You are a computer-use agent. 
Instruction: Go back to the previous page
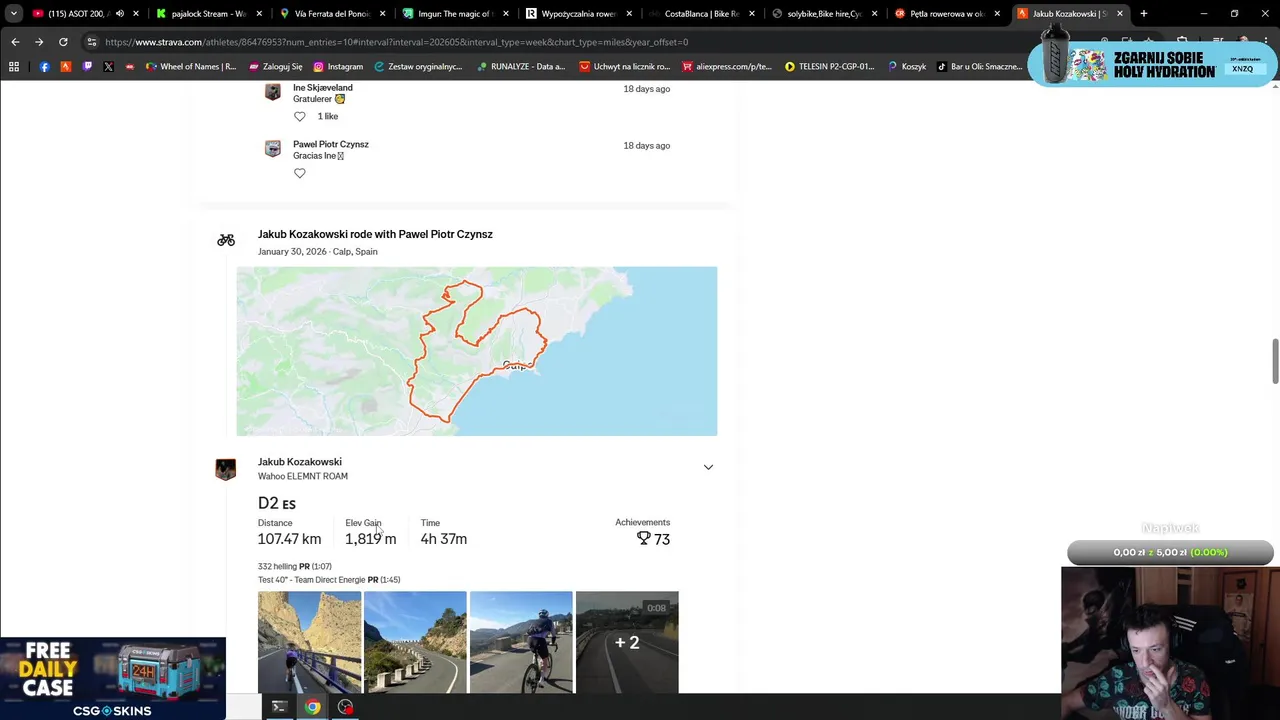coord(15,42)
